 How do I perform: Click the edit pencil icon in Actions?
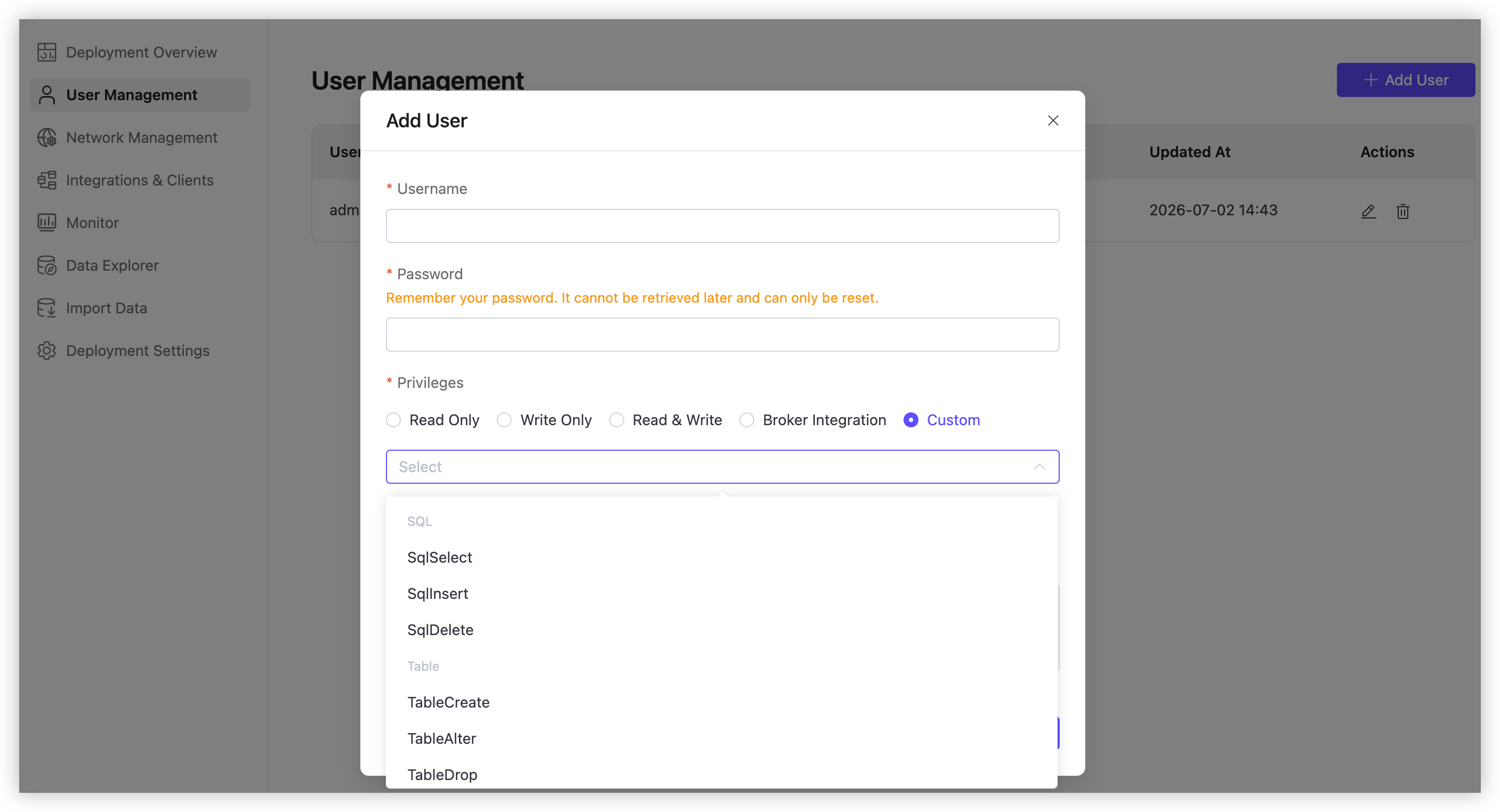[x=1368, y=210]
